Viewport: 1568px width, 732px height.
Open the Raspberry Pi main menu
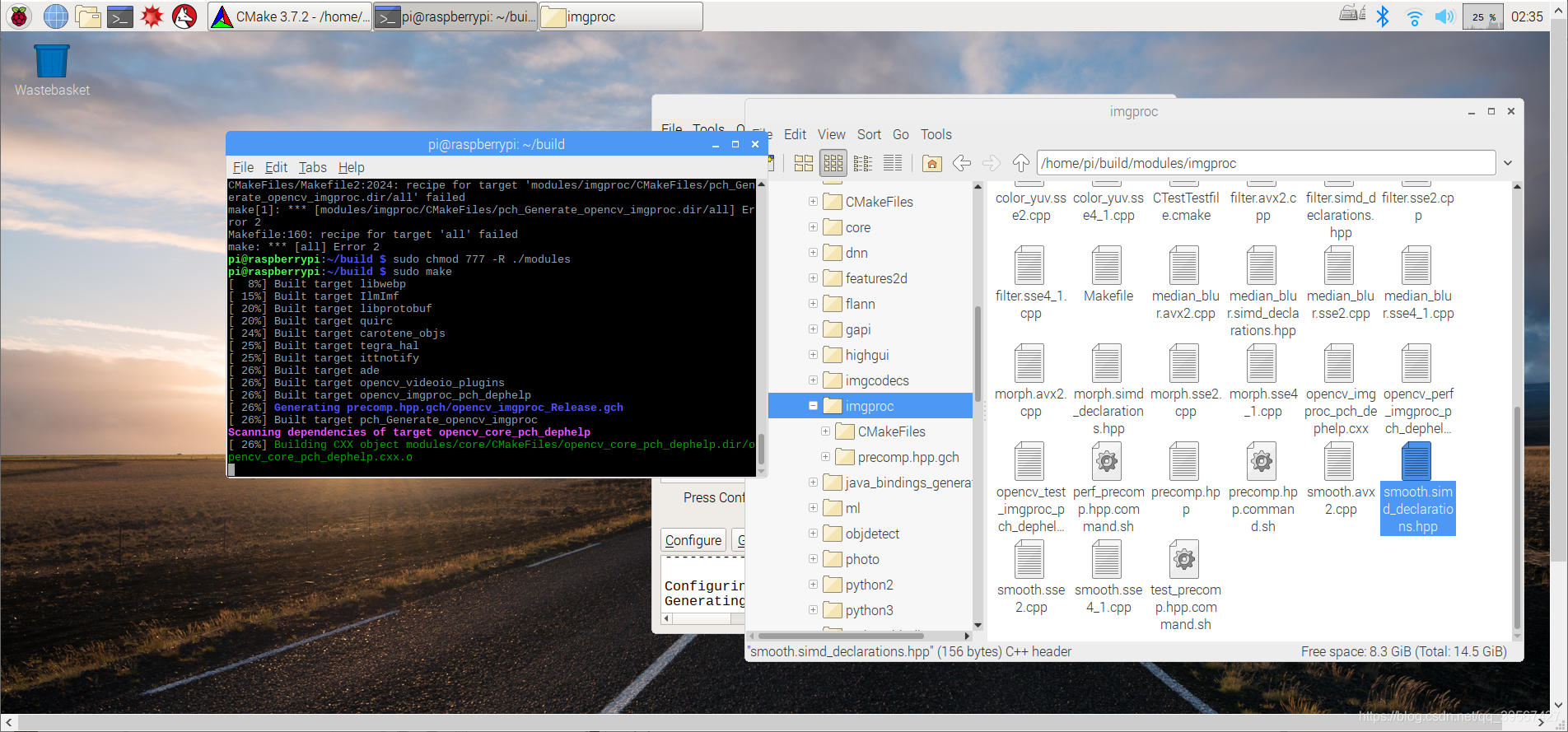point(20,16)
